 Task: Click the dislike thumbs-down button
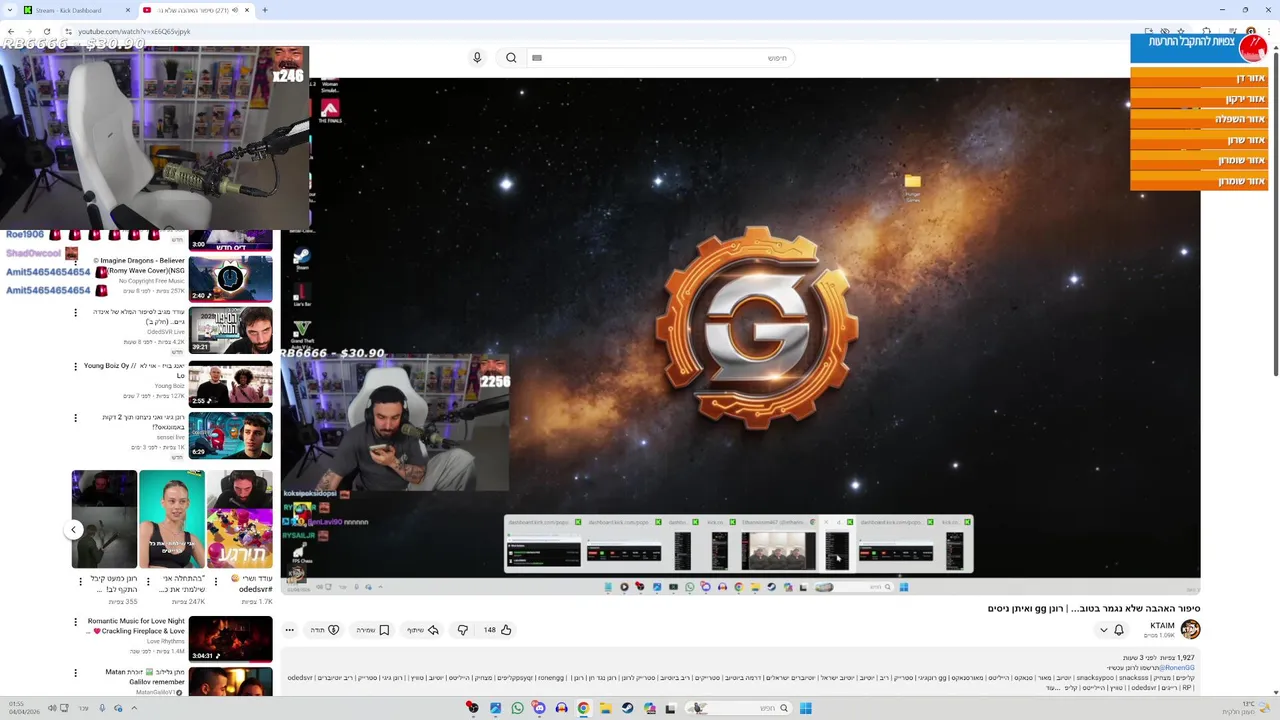462,630
